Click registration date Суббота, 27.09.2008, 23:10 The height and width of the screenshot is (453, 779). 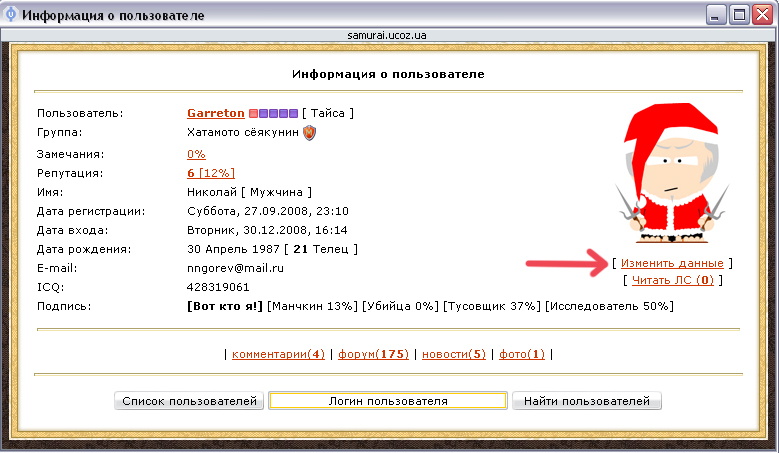268,211
